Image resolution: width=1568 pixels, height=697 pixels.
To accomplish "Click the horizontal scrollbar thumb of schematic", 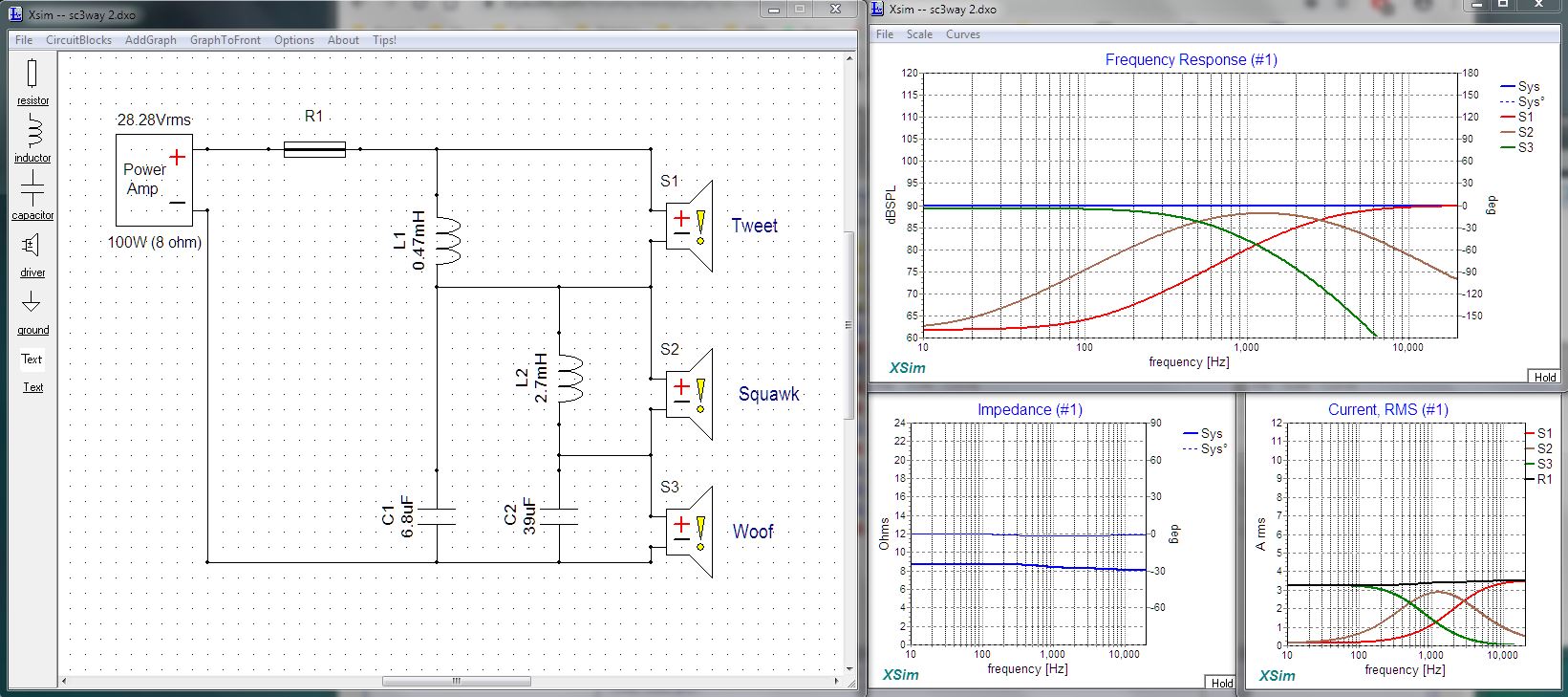I will 457,682.
